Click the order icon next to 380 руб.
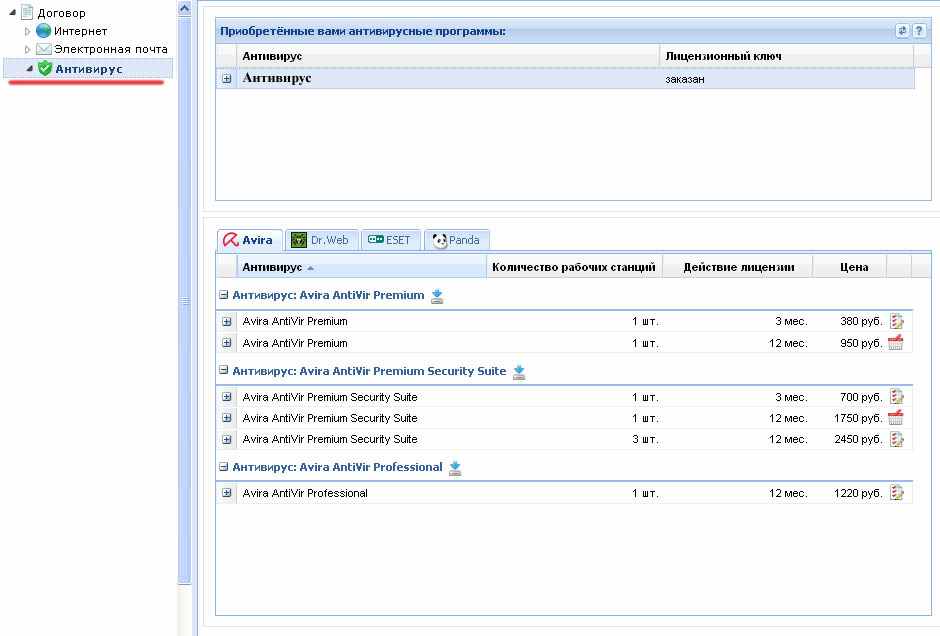This screenshot has width=940, height=636. (896, 321)
